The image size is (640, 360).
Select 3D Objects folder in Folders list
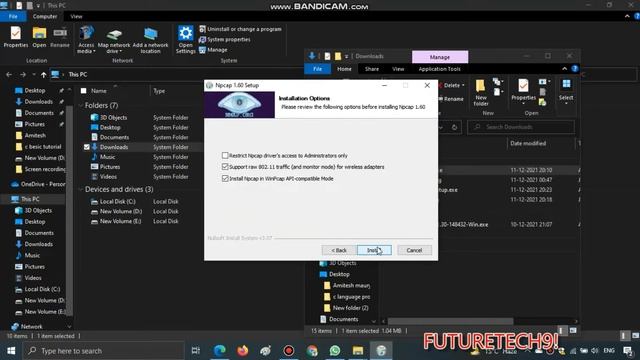[x=113, y=118]
